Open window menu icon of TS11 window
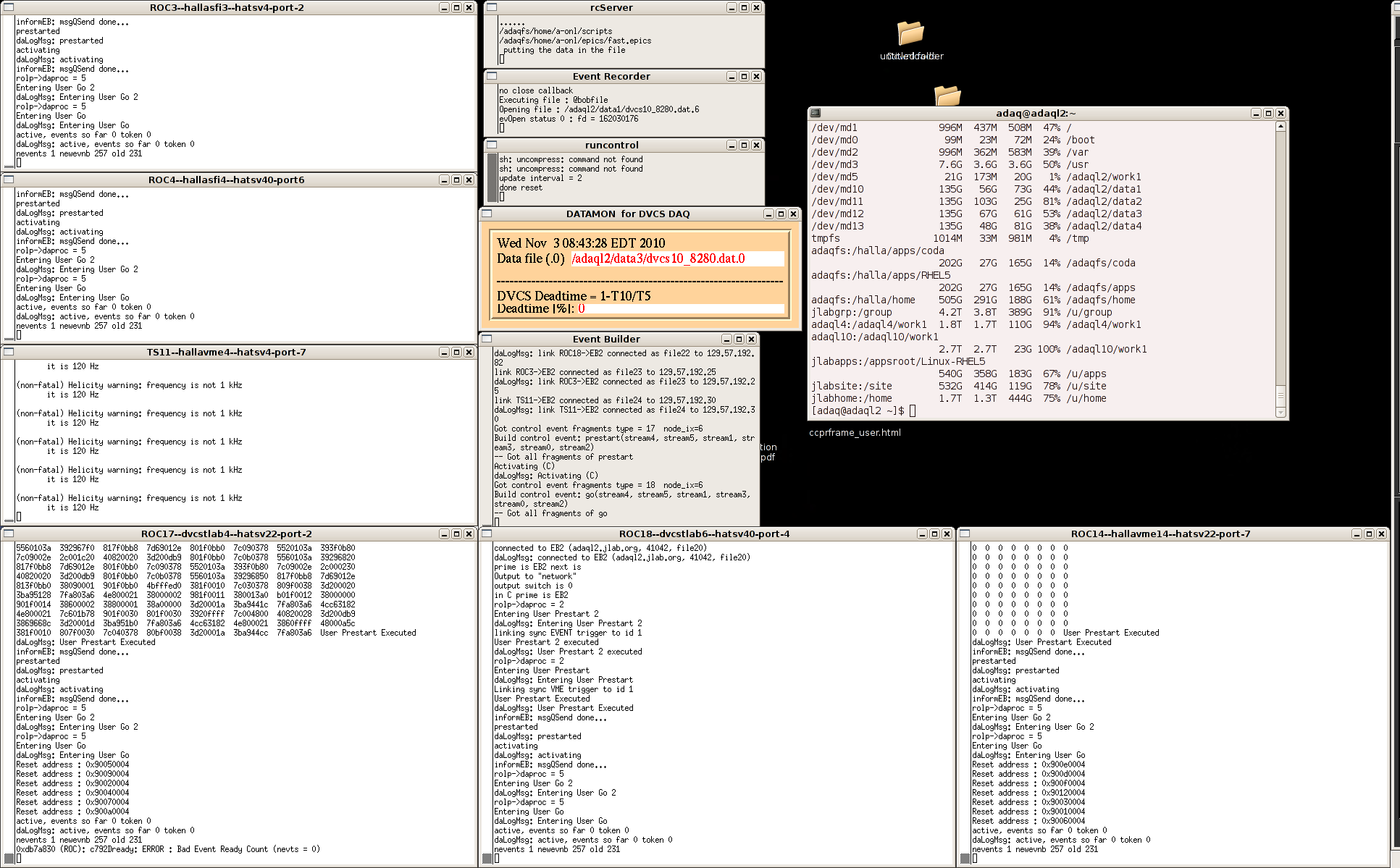Screen dimensions: 1400x868 pyautogui.click(x=9, y=352)
